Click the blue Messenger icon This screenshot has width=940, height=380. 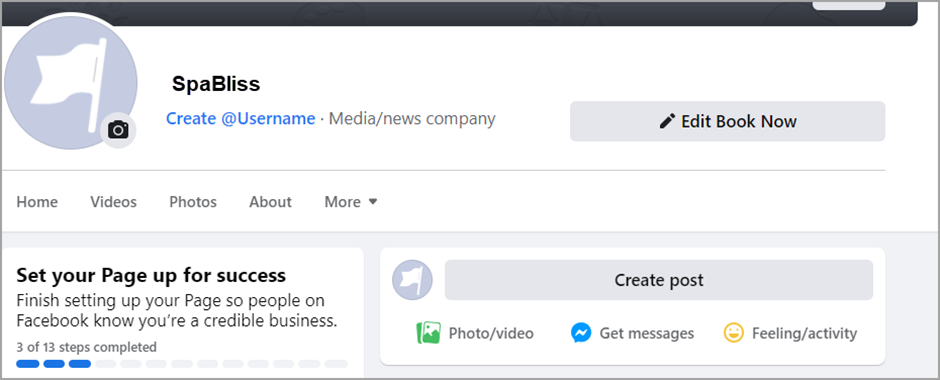(581, 333)
